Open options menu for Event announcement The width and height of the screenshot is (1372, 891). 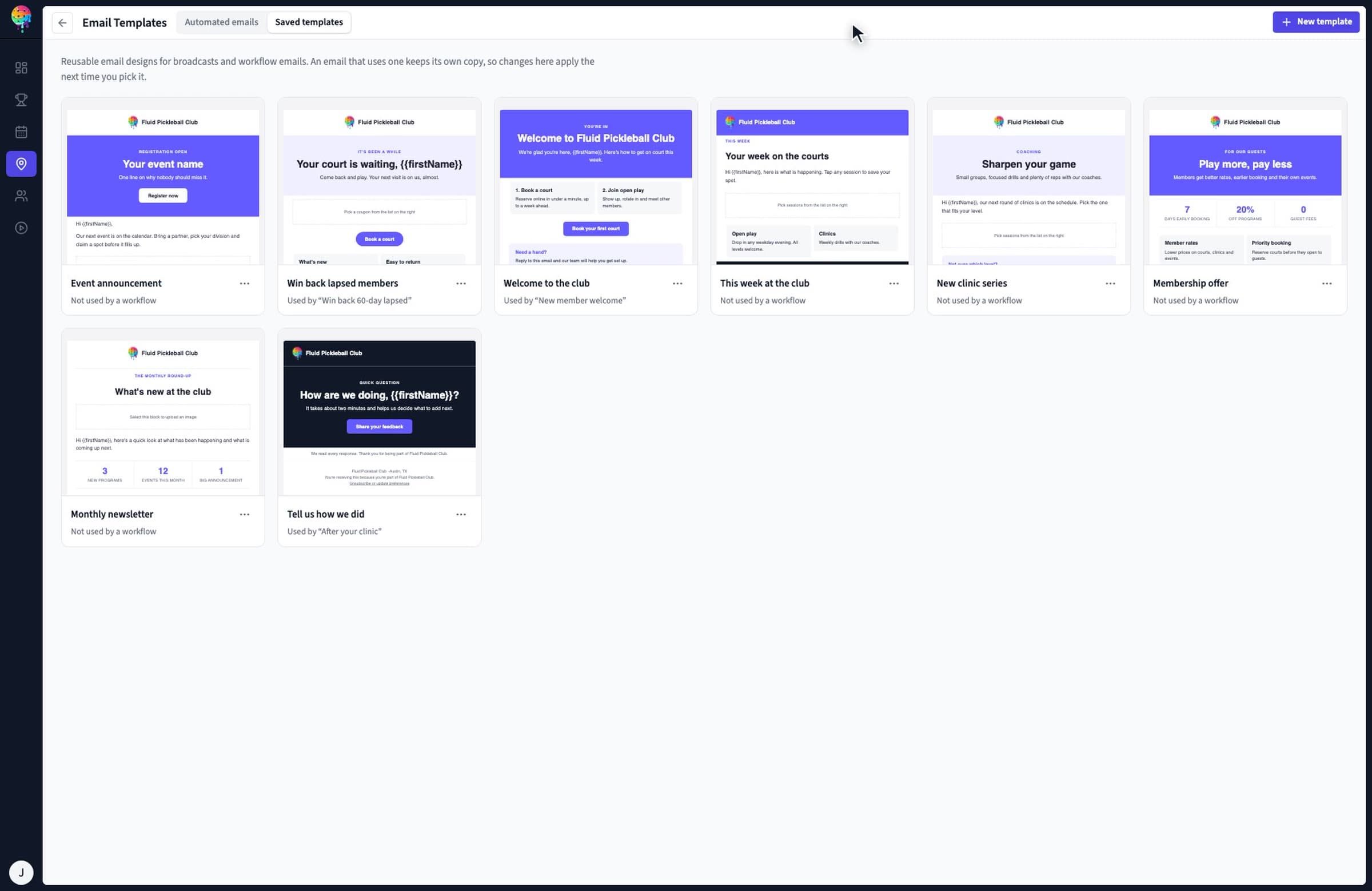(245, 283)
